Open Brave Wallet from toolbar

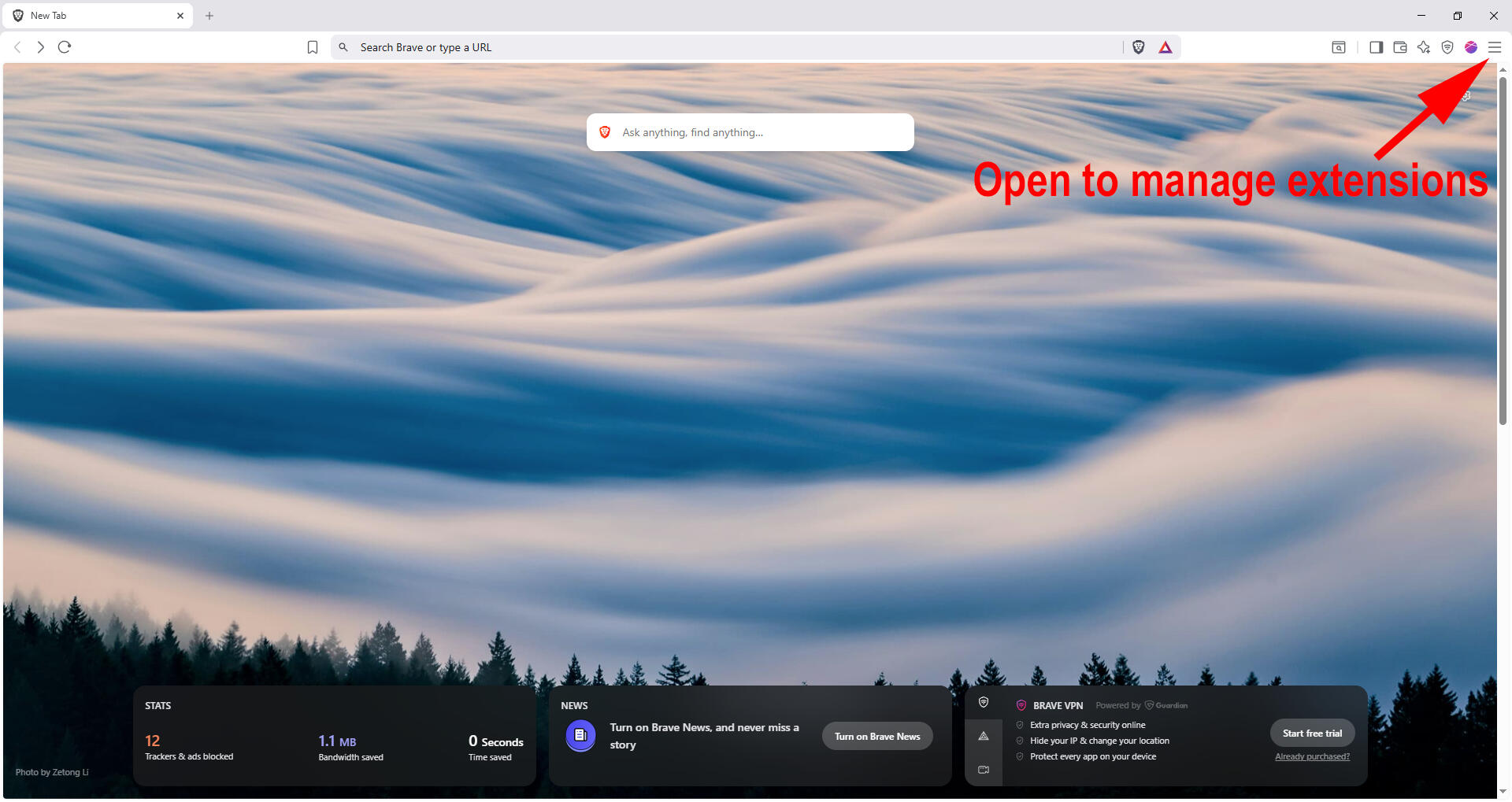pos(1399,47)
